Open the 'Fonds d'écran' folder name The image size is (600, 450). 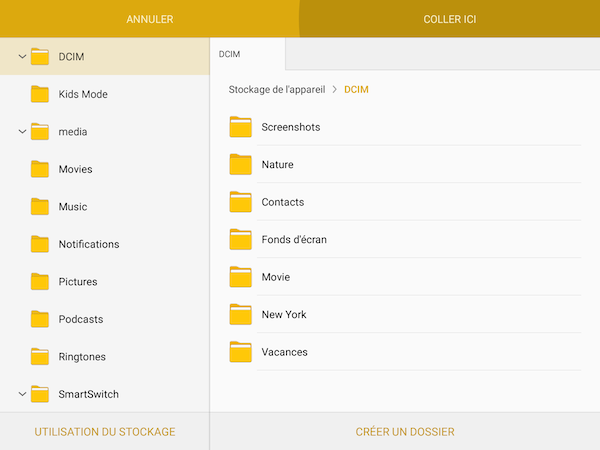294,240
